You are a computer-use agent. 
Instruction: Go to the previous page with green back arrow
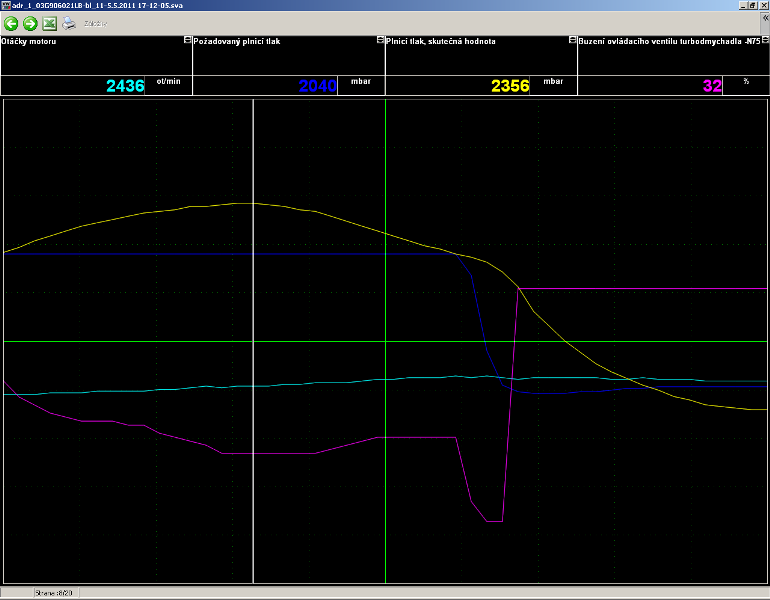coord(11,24)
